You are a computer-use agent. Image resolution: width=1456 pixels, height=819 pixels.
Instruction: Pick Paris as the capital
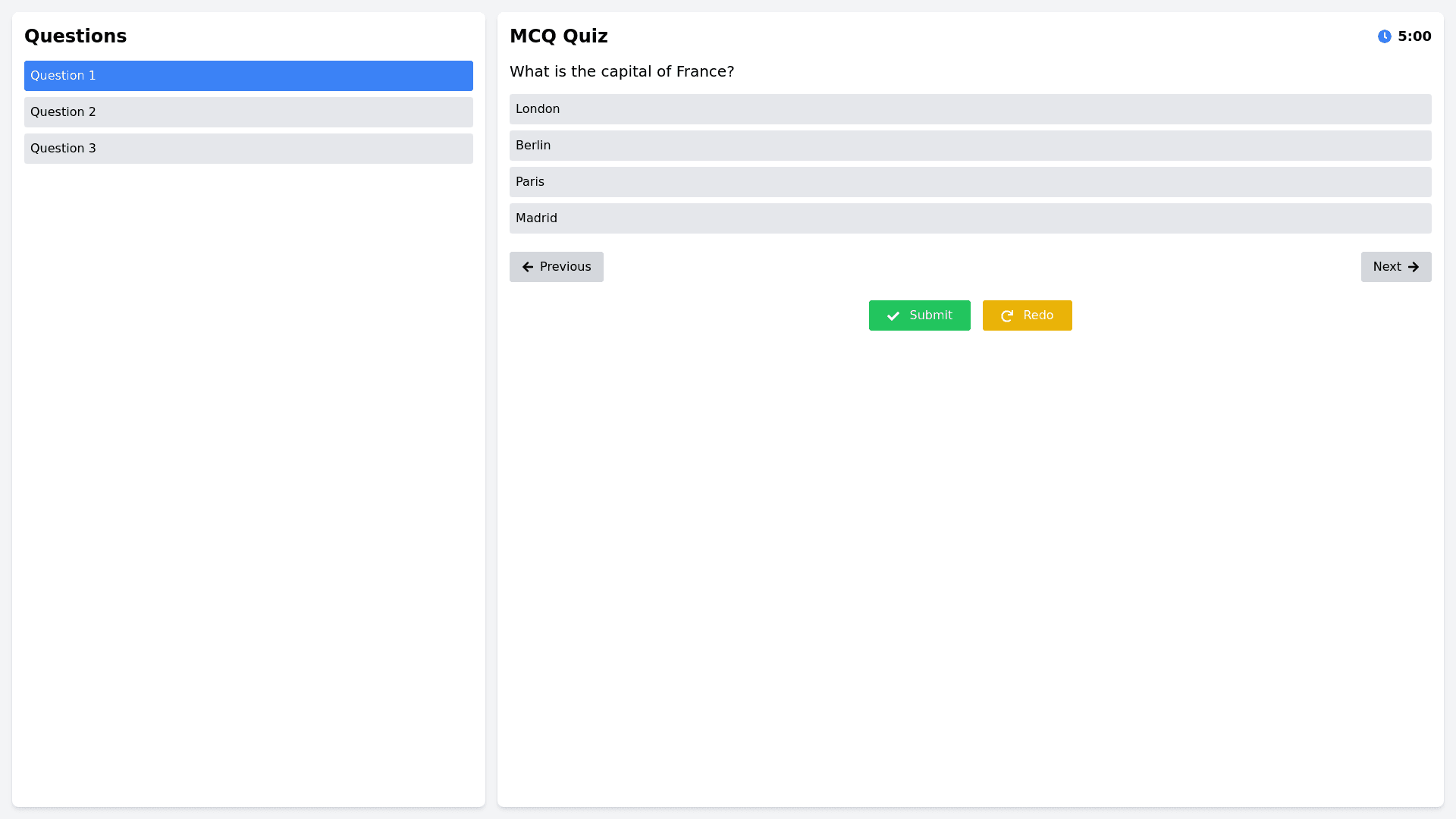coord(970,182)
